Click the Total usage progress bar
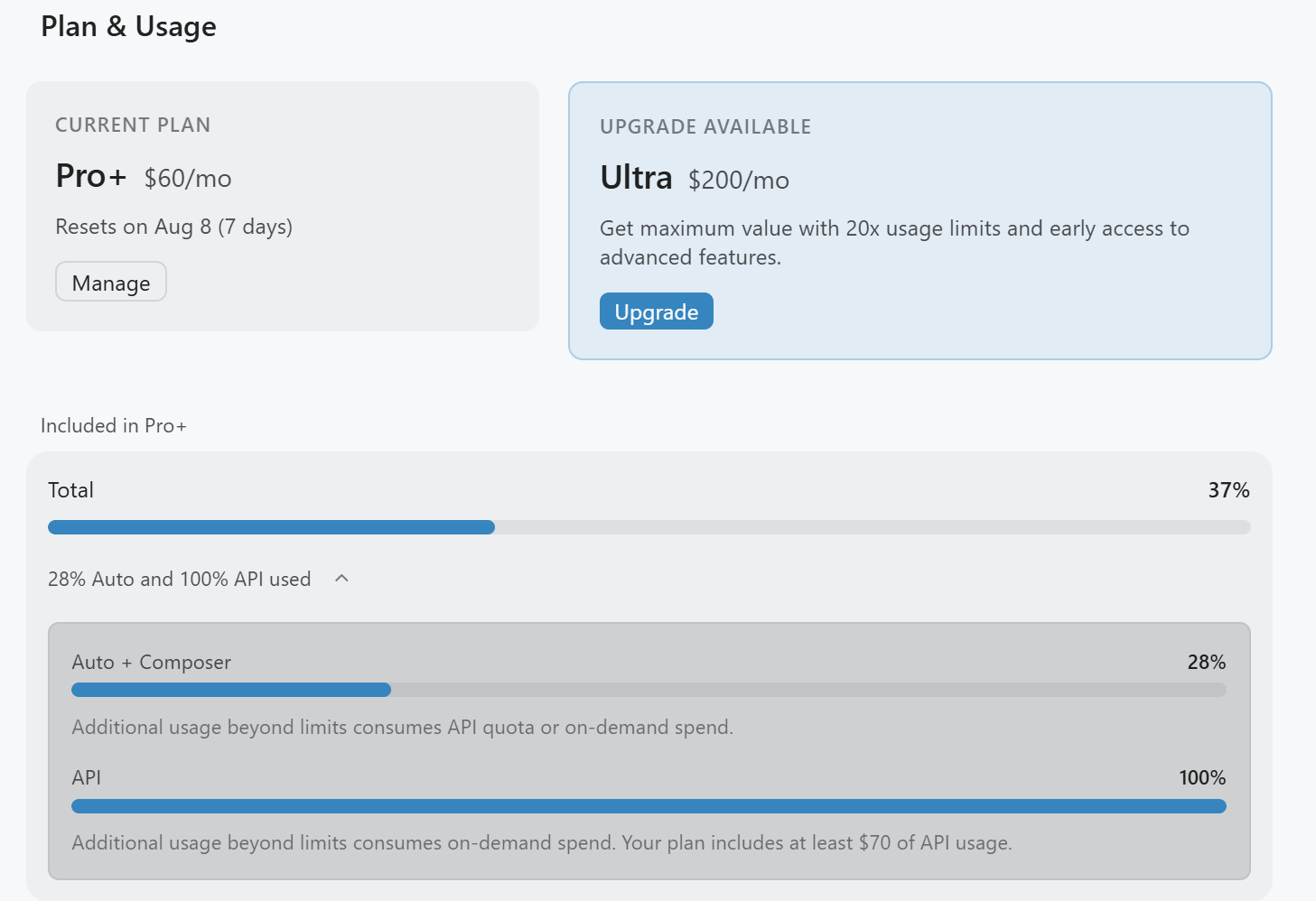1316x901 pixels. (649, 527)
